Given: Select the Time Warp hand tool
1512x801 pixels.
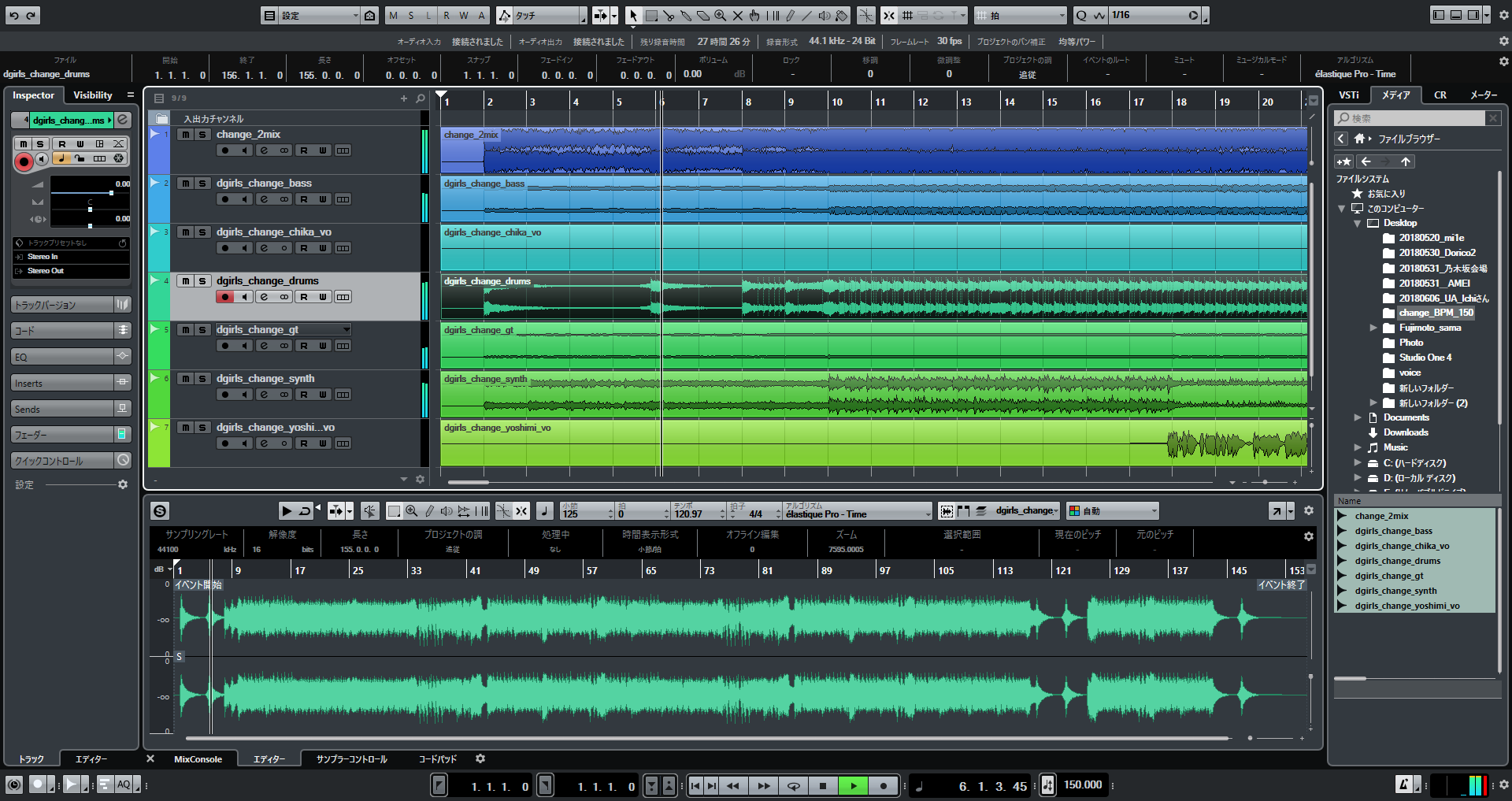Looking at the screenshot, I should coord(755,15).
